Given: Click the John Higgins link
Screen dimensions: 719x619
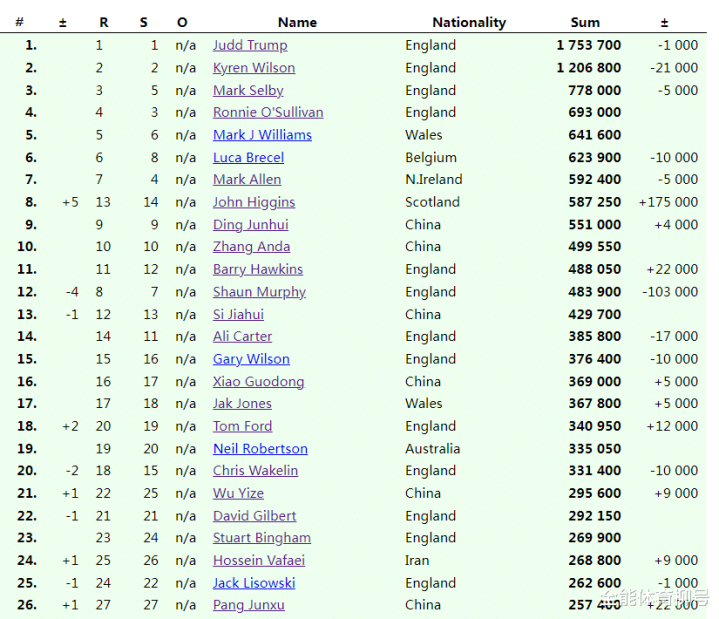Looking at the screenshot, I should pos(254,202).
